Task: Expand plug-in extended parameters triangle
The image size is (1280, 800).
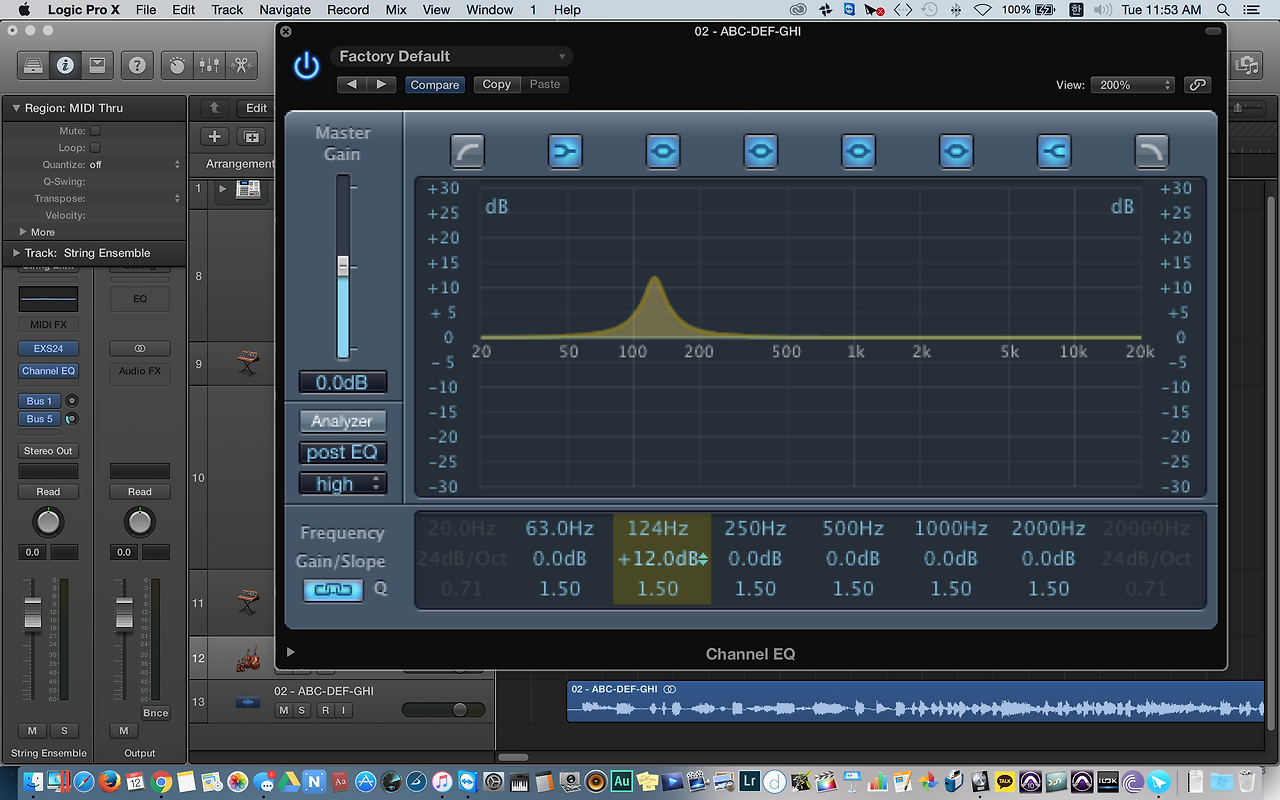Action: point(291,652)
